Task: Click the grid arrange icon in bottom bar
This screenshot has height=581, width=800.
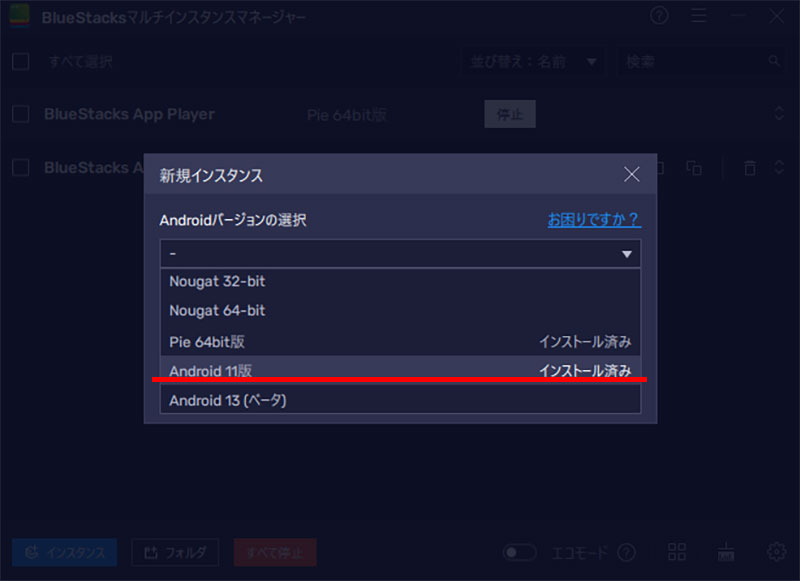Action: tap(677, 552)
